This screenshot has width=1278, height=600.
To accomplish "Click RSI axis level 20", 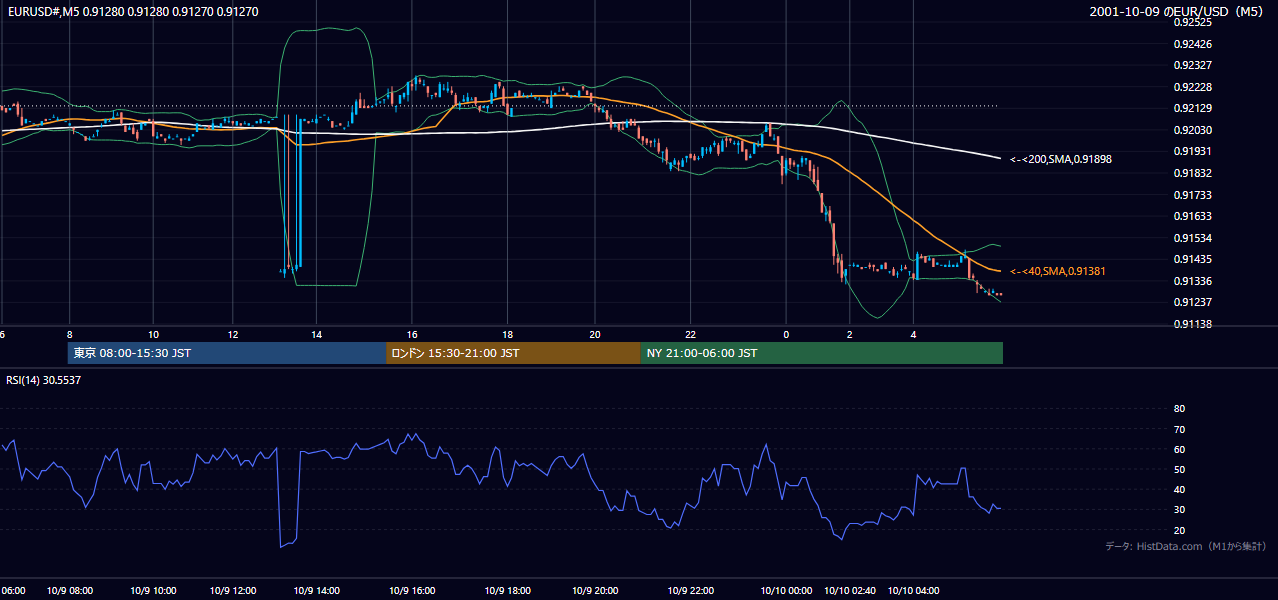I will pos(1179,530).
